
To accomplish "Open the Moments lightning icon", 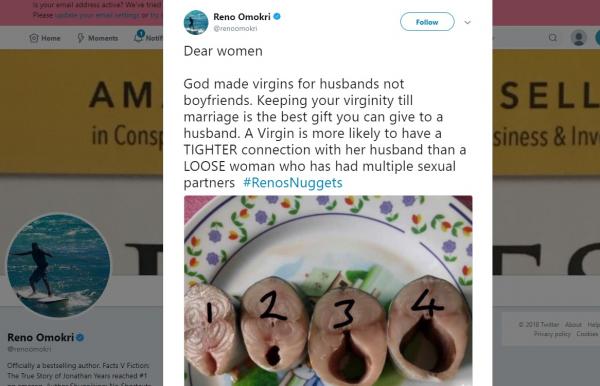I will click(x=81, y=38).
